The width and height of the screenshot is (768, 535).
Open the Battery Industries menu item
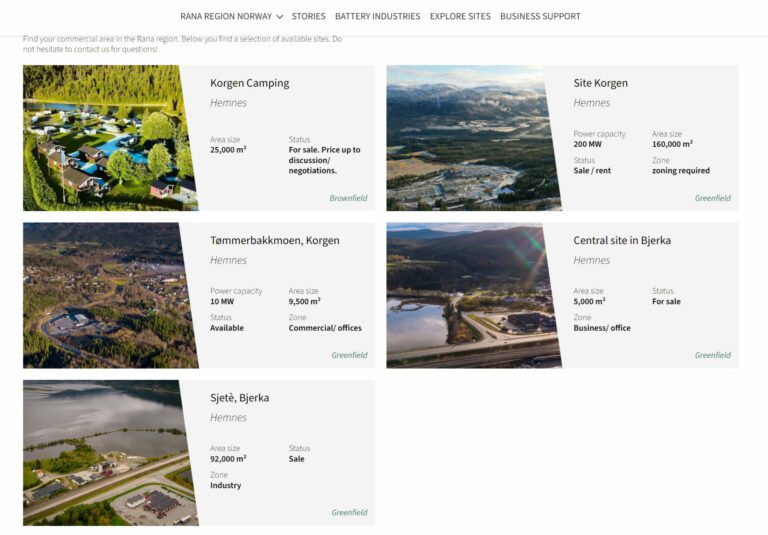[x=377, y=16]
